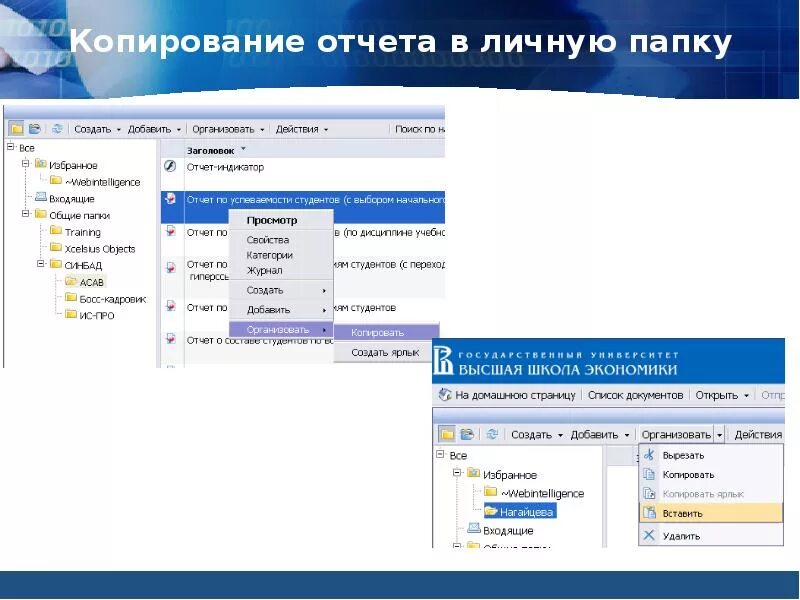Choose Вставить from the open menu
This screenshot has width=800, height=600.
coord(683,513)
